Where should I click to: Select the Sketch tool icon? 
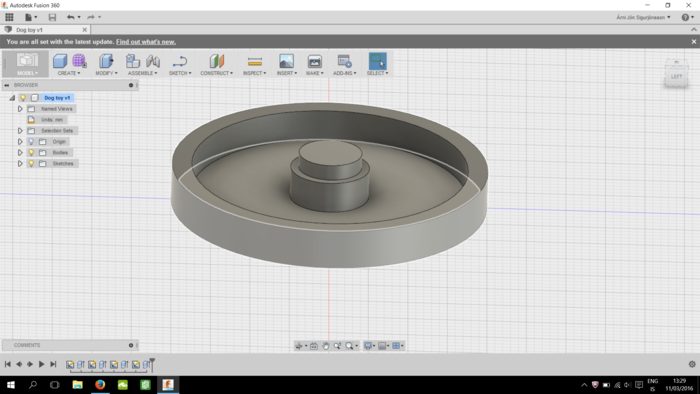pos(180,61)
